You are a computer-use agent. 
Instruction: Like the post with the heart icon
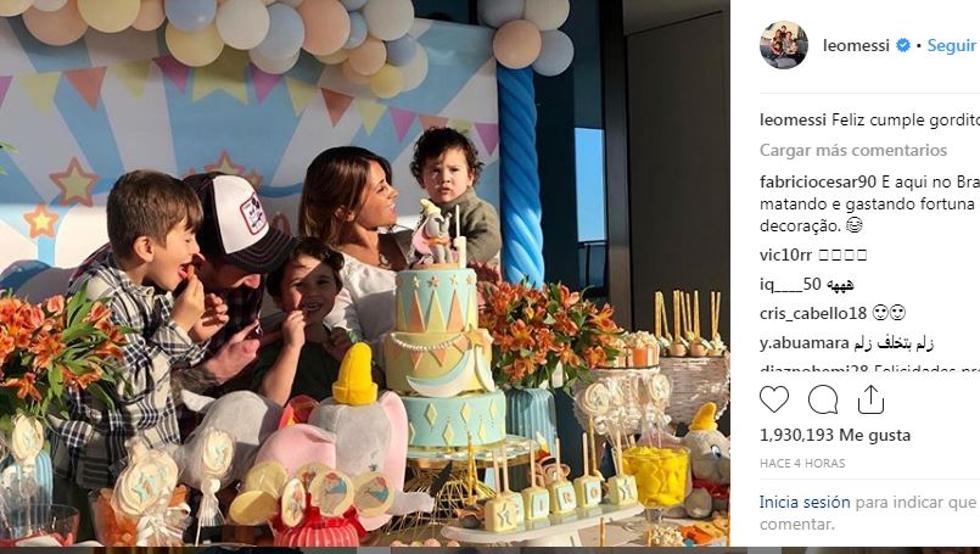pos(774,400)
